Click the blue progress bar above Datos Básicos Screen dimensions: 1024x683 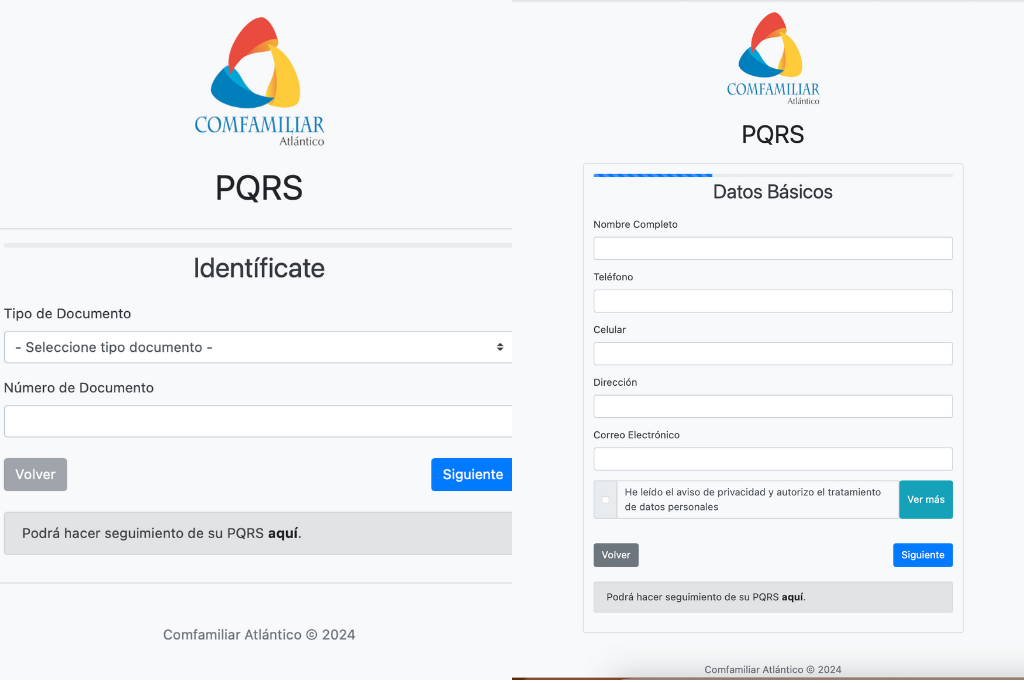point(652,175)
